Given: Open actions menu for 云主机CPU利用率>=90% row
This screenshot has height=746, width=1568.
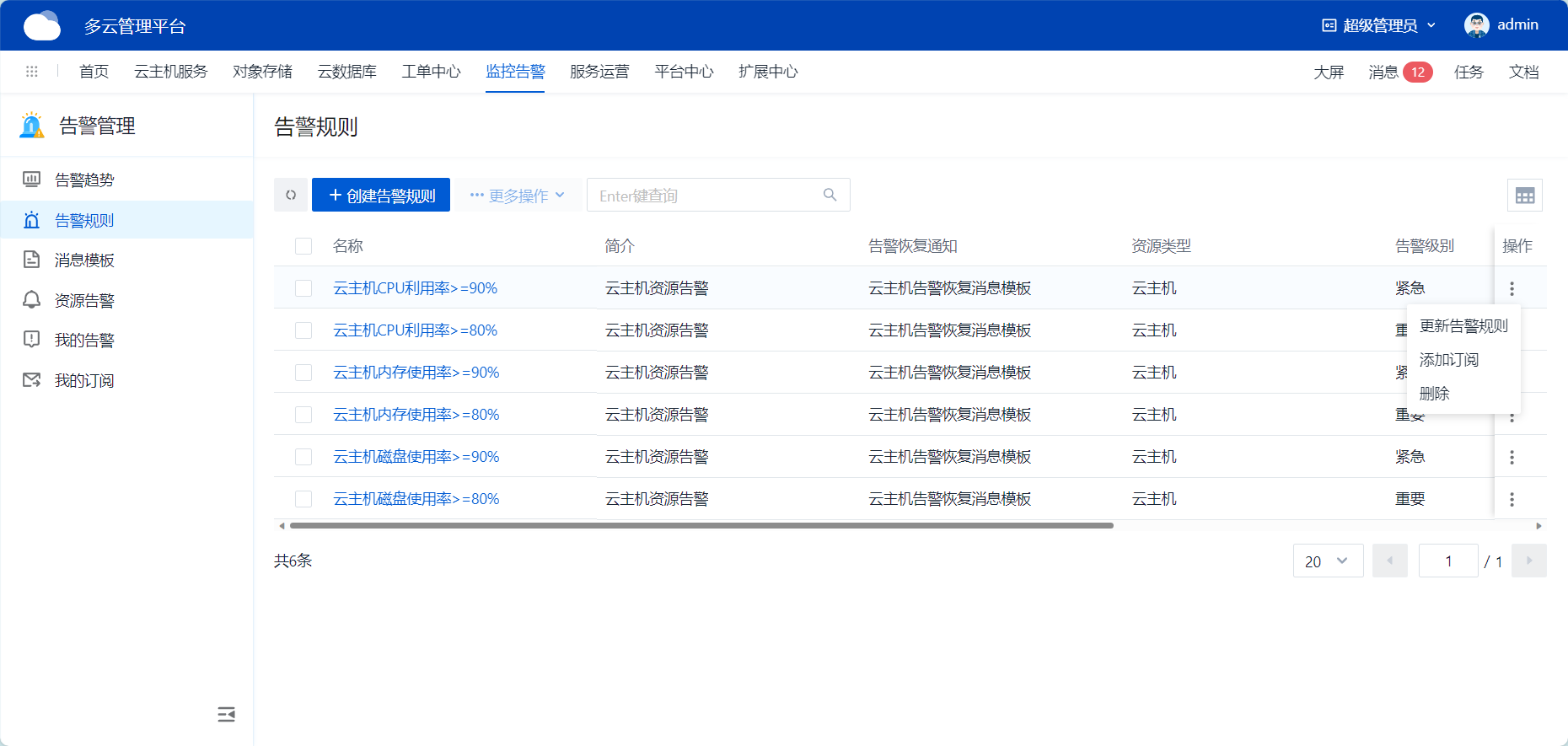Looking at the screenshot, I should pos(1512,288).
